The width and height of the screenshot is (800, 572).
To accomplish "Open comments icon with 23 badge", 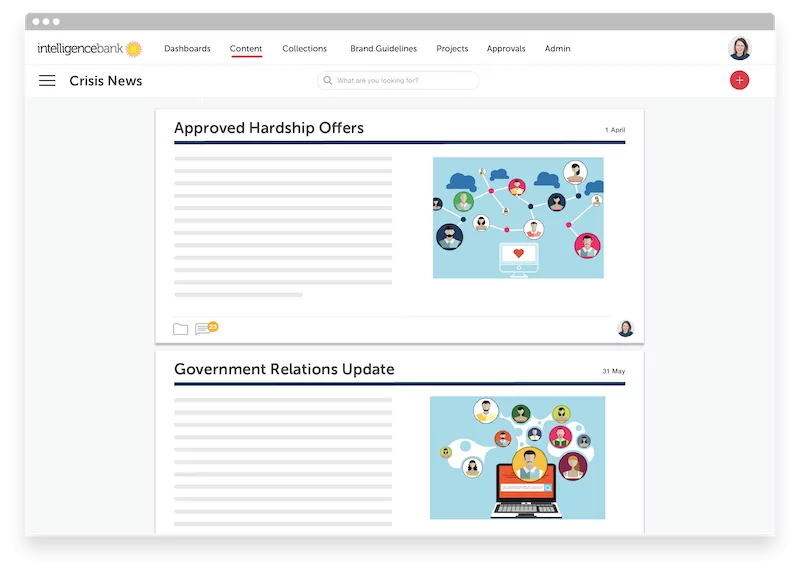I will click(x=206, y=328).
